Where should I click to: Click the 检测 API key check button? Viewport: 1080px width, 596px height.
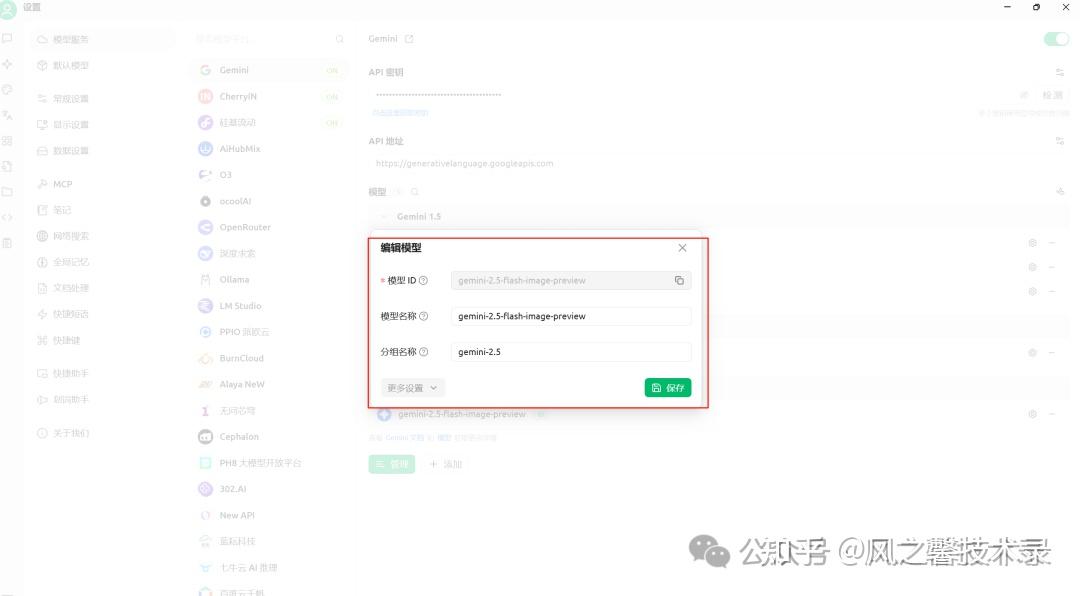click(x=1052, y=95)
